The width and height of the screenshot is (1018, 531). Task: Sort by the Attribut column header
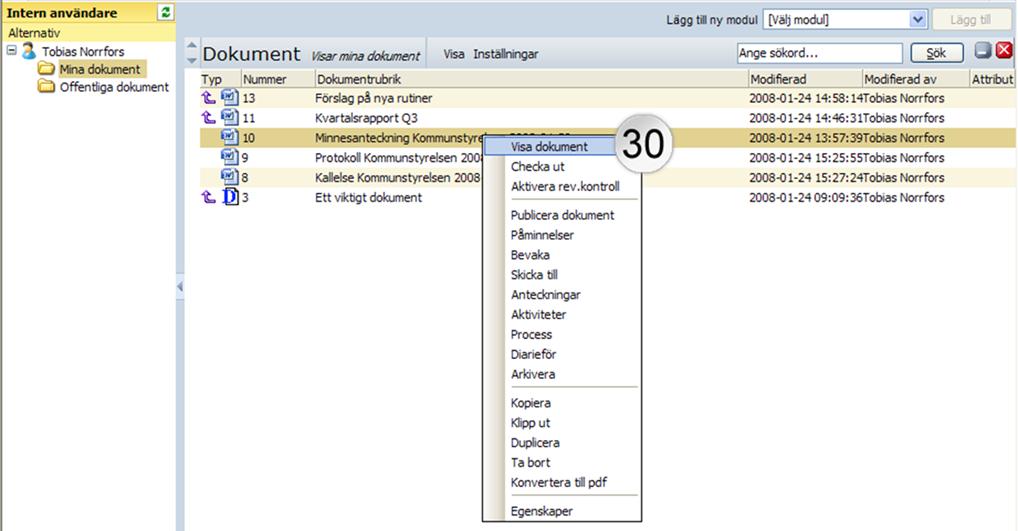point(992,79)
